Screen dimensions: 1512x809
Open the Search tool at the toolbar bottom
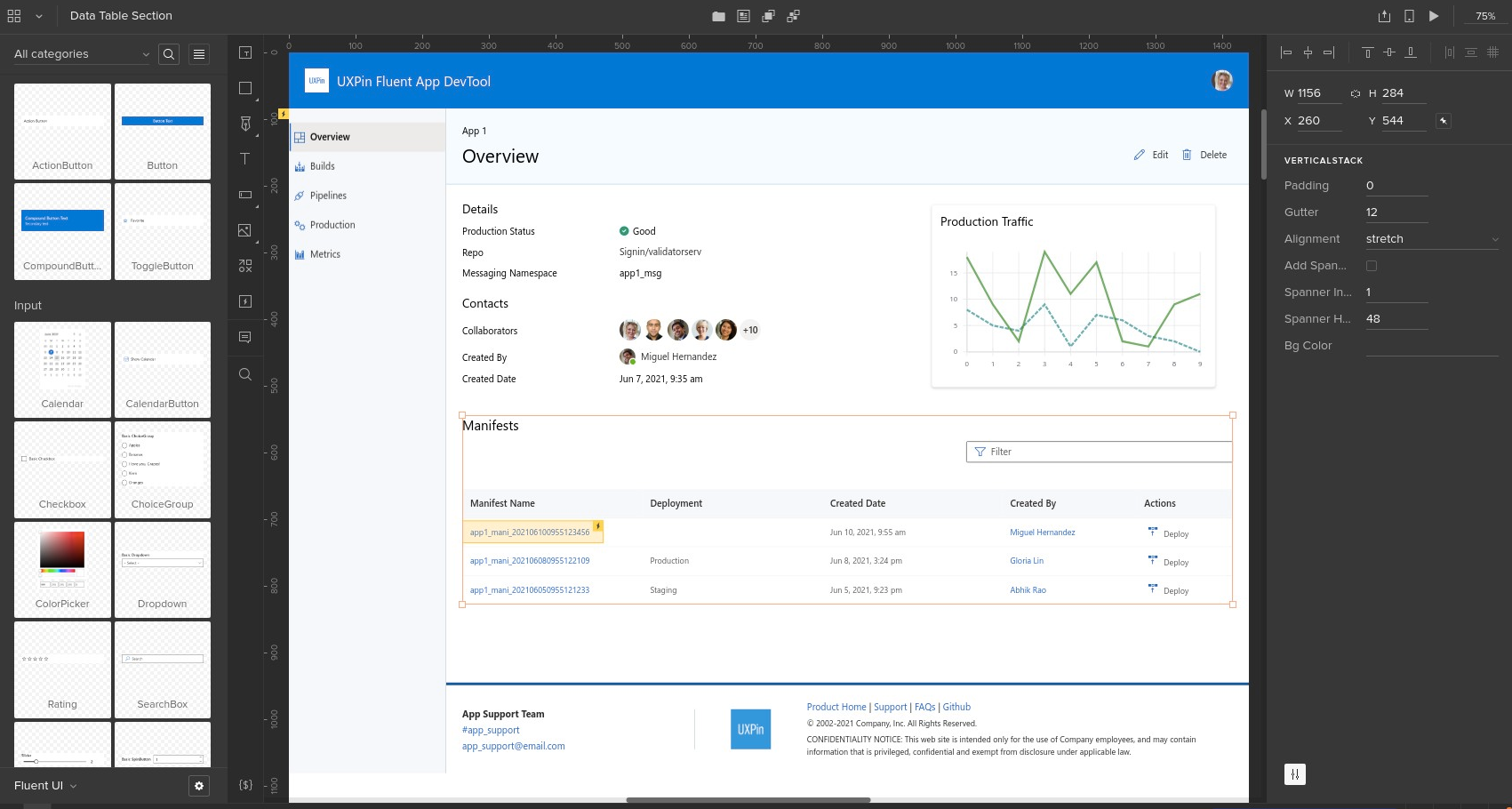coord(244,373)
